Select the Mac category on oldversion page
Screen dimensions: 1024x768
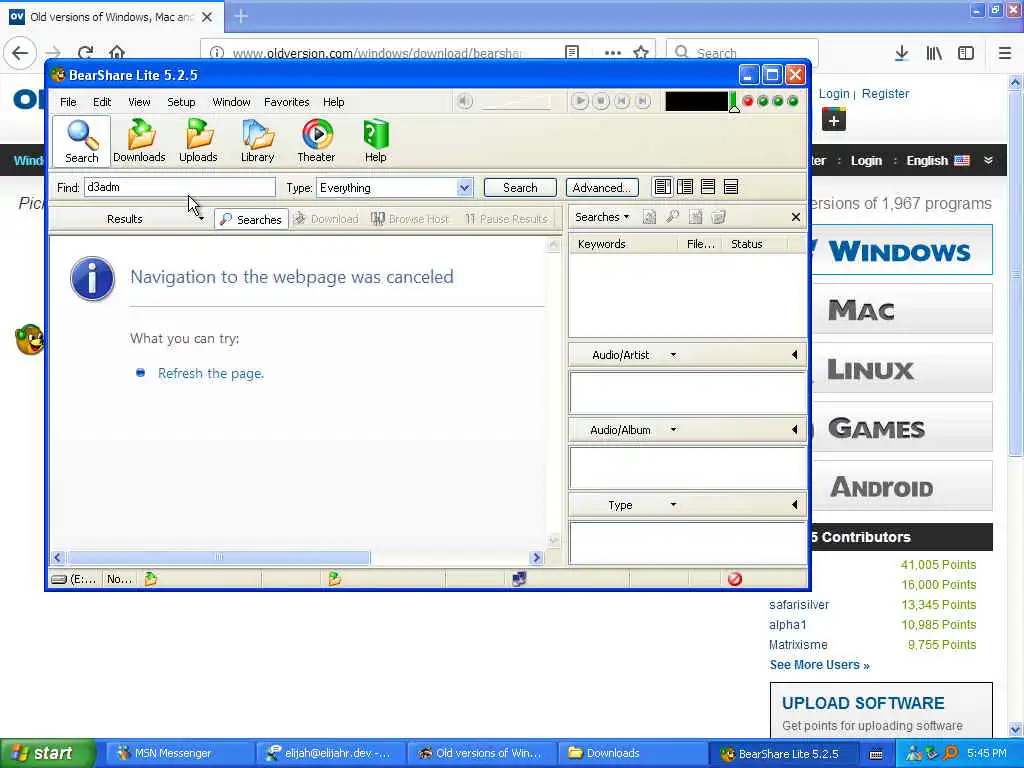click(903, 310)
